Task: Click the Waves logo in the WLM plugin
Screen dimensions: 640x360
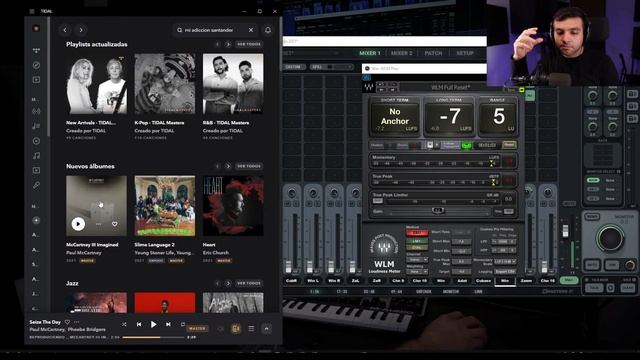Action: pyautogui.click(x=369, y=87)
